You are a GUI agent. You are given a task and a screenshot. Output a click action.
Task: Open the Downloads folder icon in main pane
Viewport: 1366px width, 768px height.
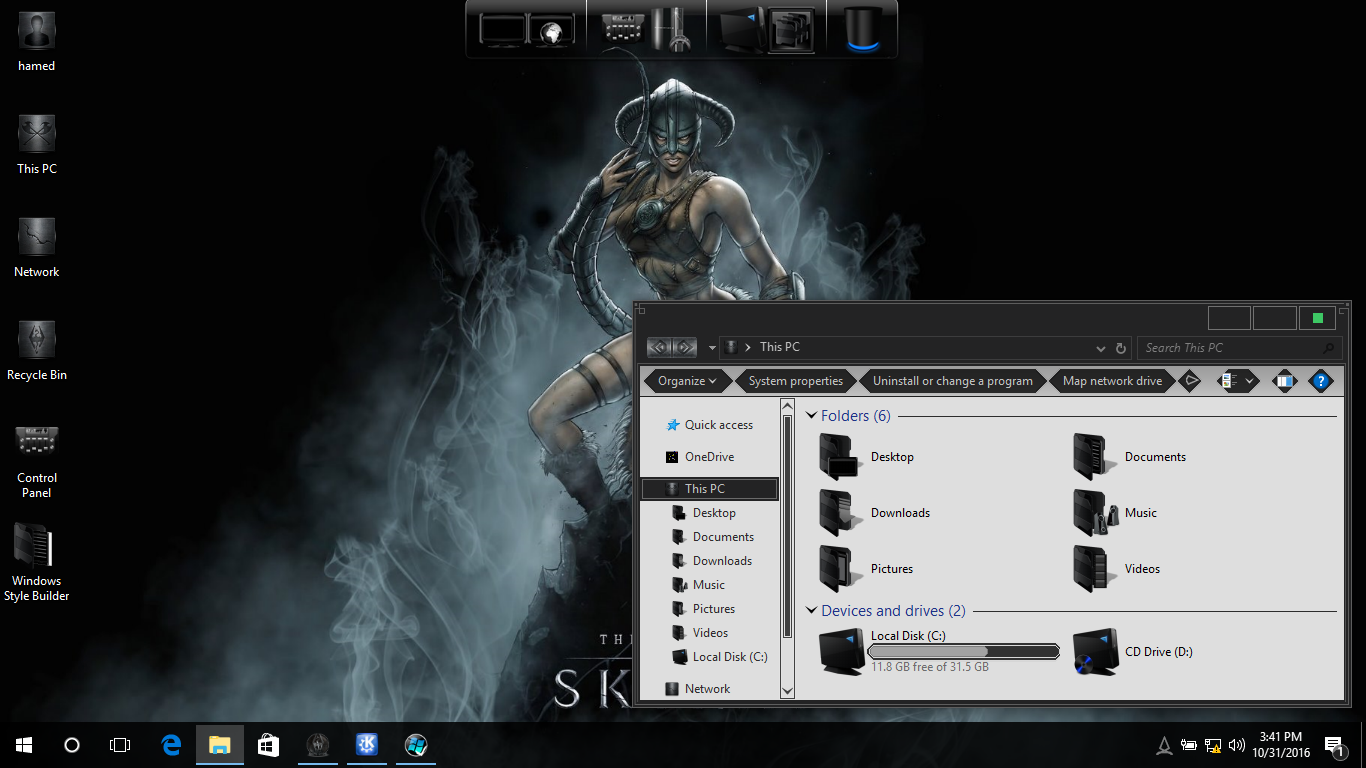[840, 513]
